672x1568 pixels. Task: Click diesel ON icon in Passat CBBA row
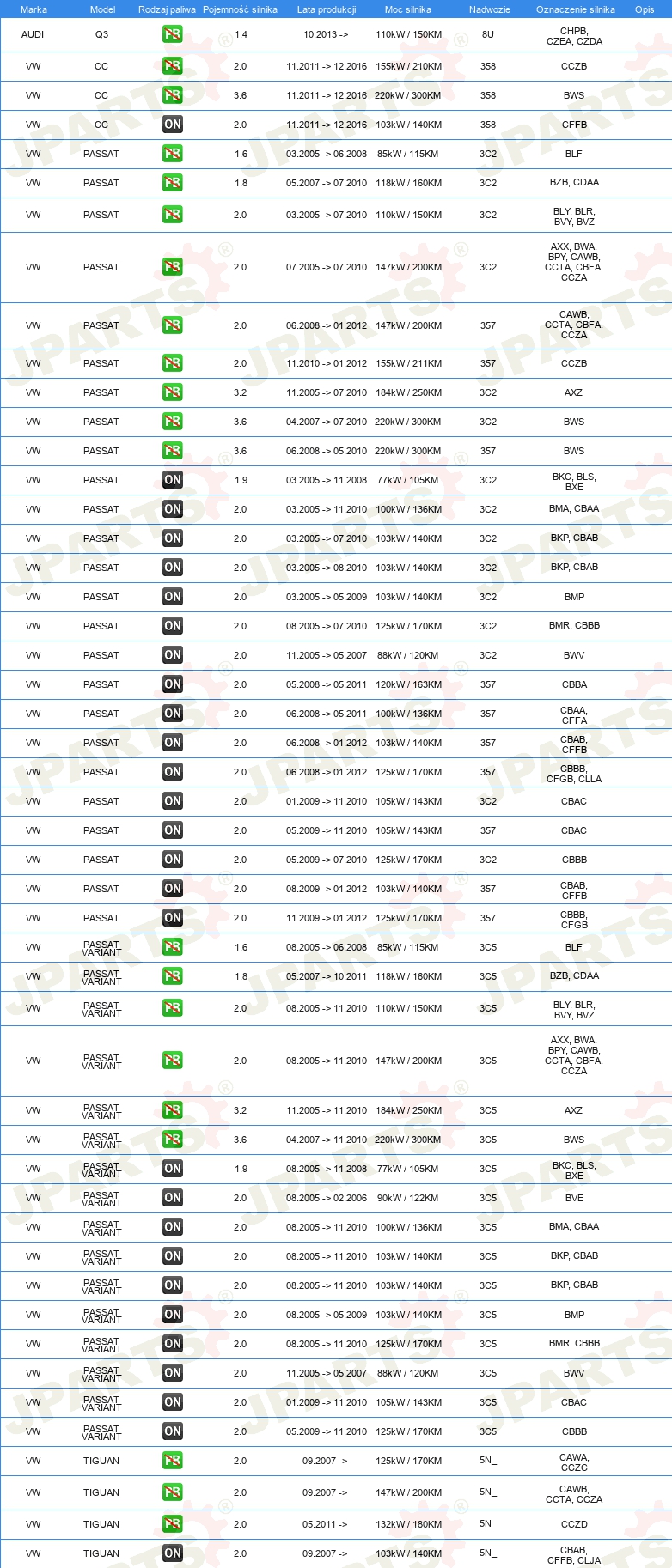(173, 684)
